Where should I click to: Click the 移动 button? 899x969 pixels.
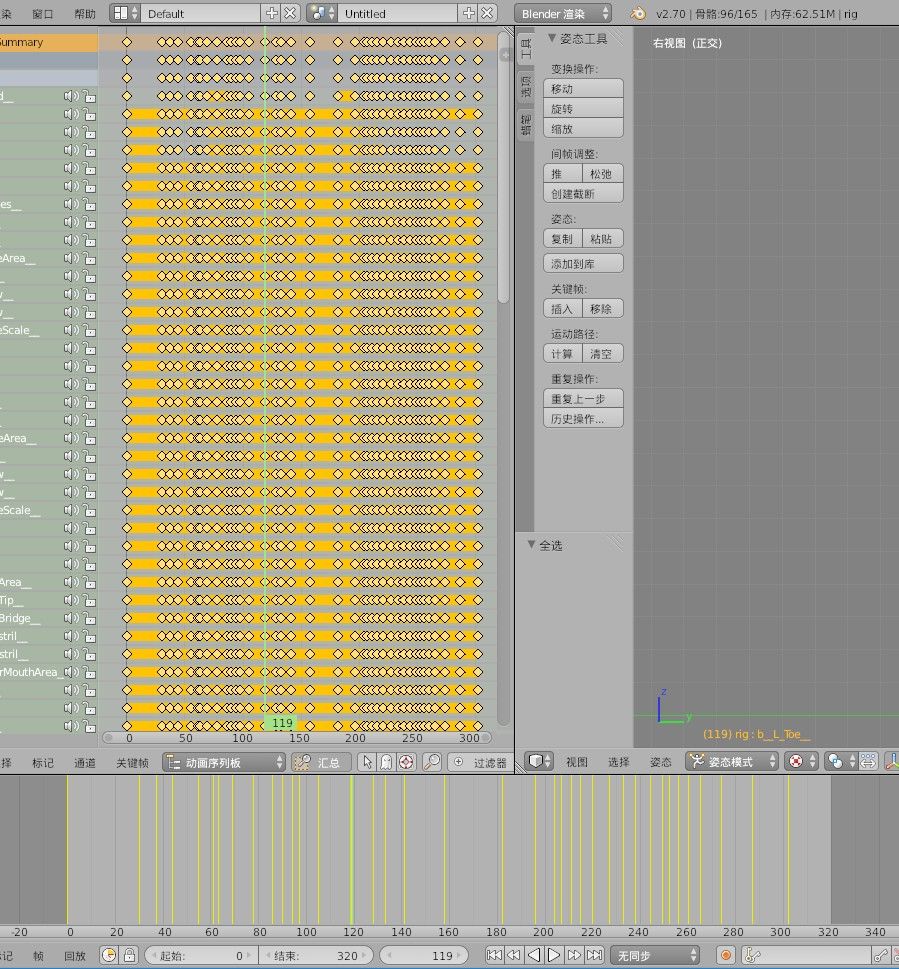[x=583, y=88]
